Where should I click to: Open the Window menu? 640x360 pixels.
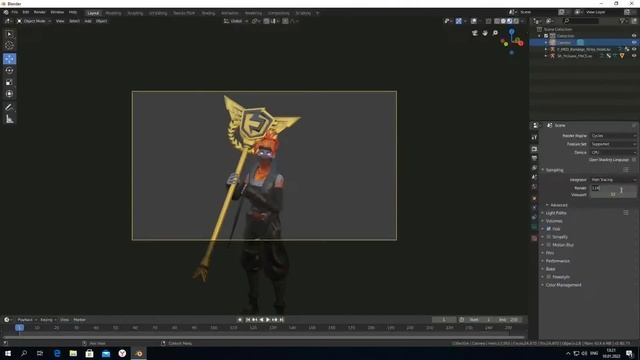click(57, 12)
